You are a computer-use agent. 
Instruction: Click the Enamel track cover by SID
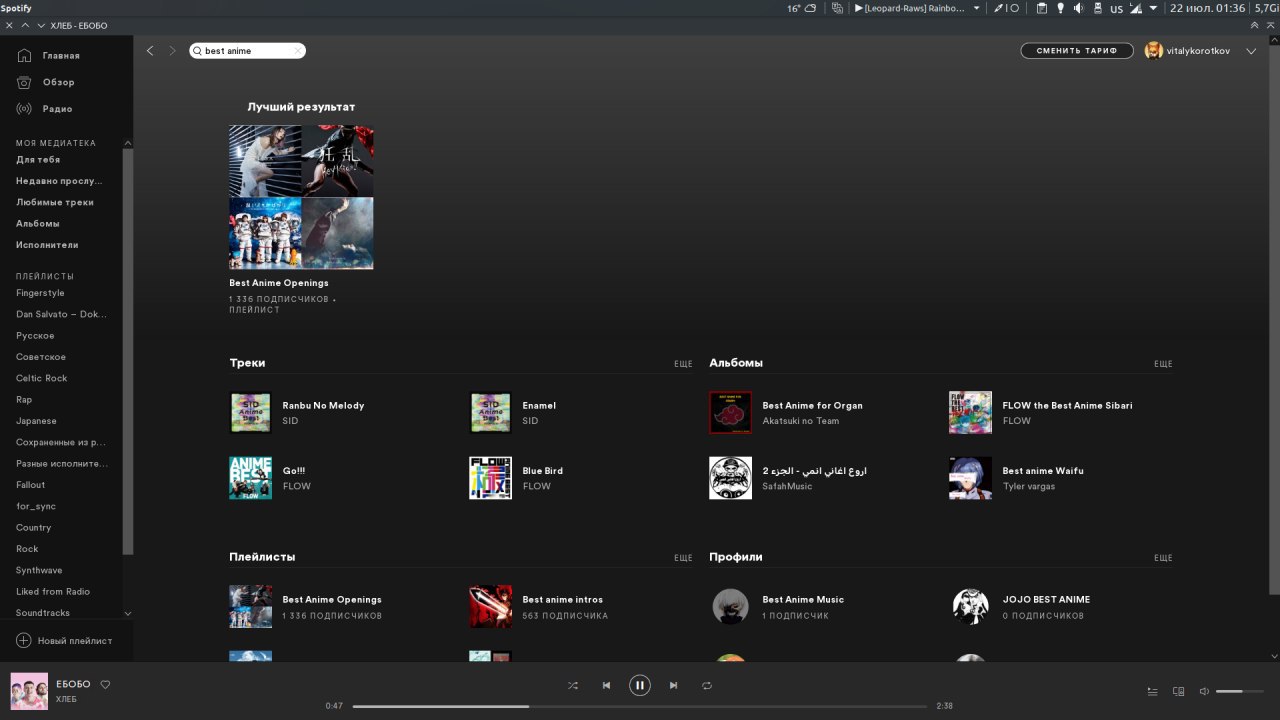point(490,413)
